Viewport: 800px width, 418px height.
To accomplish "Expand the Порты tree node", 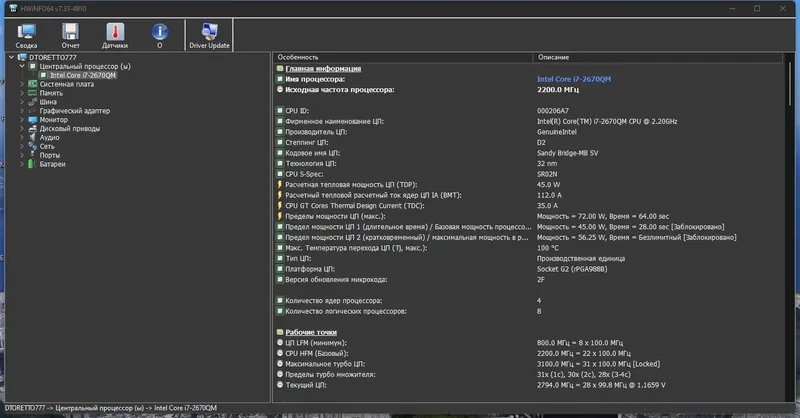I will point(22,155).
